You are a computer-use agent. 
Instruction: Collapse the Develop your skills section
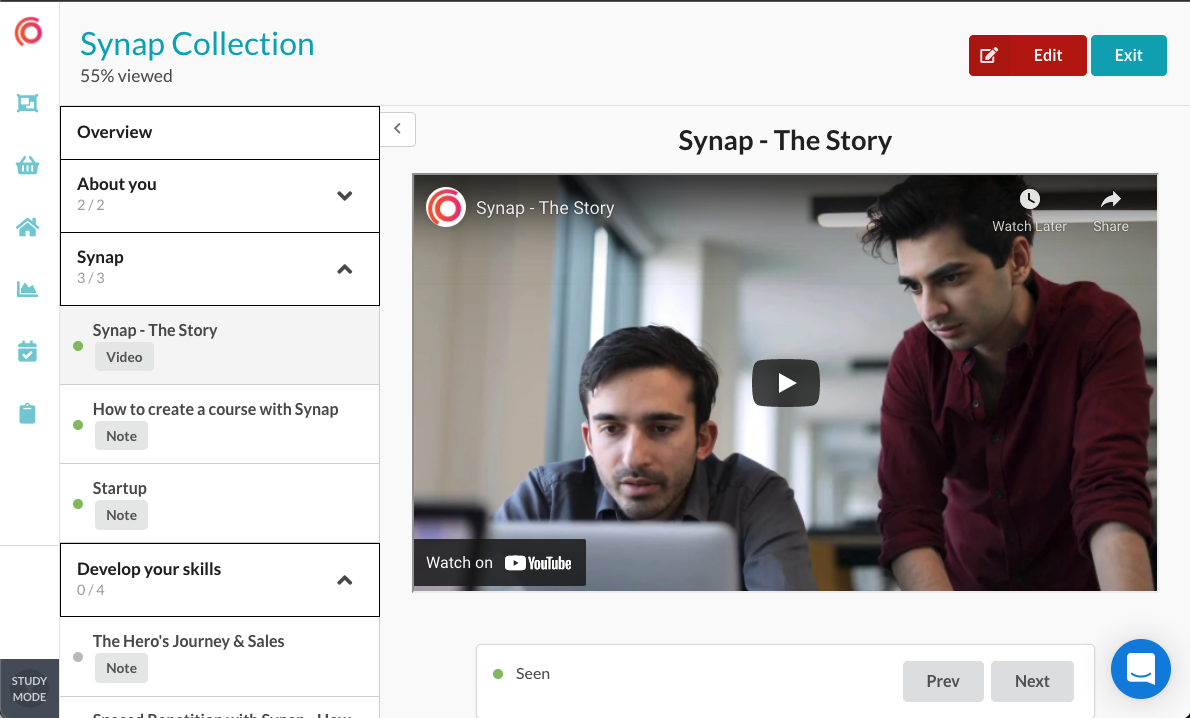pyautogui.click(x=344, y=580)
